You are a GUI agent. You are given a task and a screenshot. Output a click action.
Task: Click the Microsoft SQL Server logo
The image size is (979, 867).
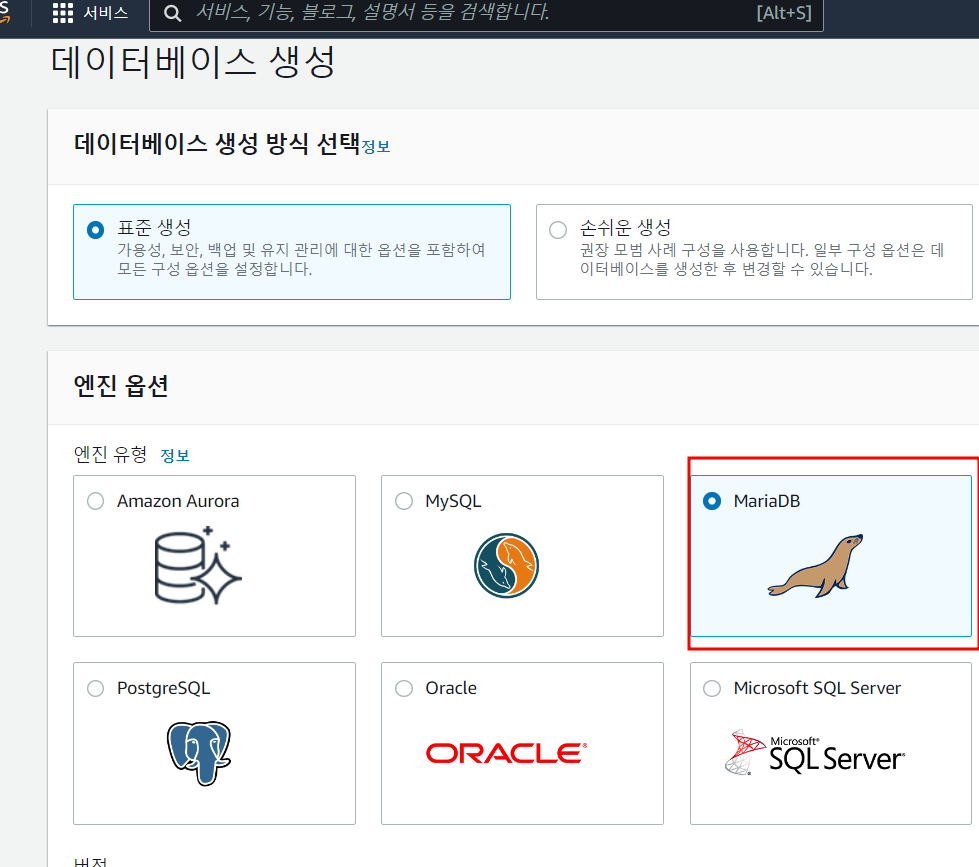[814, 753]
